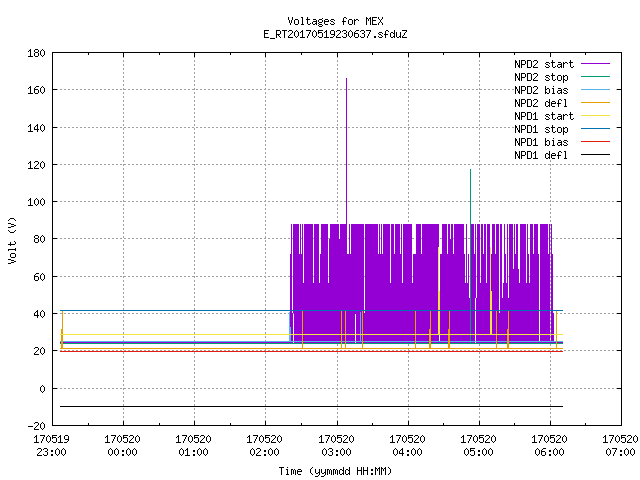Image resolution: width=640 pixels, height=480 pixels.
Task: Click the x-axis tick '170520 06:00'
Action: click(549, 446)
